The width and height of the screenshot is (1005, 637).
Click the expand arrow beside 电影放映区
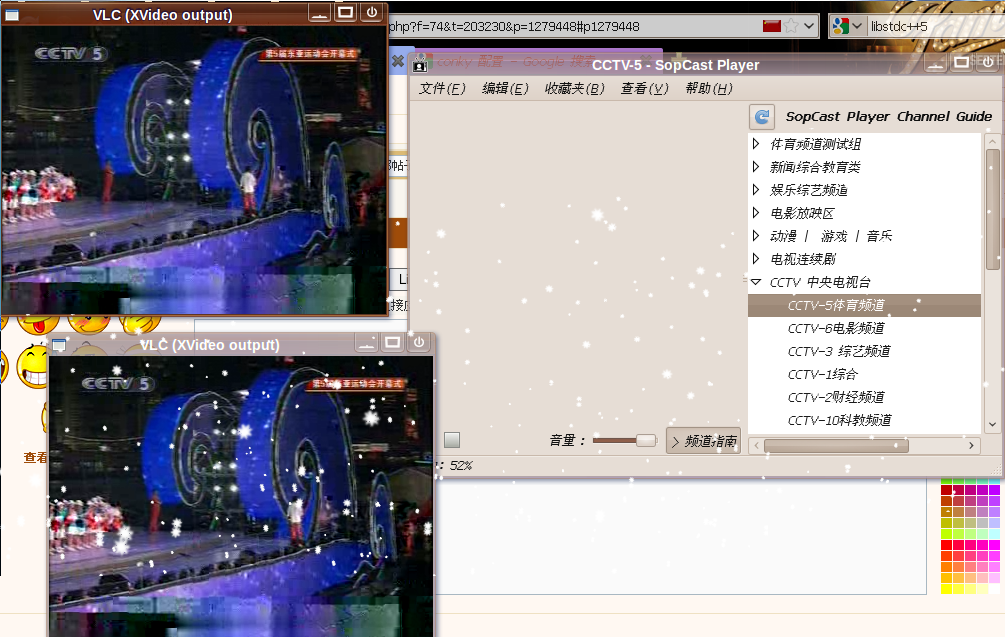[756, 213]
